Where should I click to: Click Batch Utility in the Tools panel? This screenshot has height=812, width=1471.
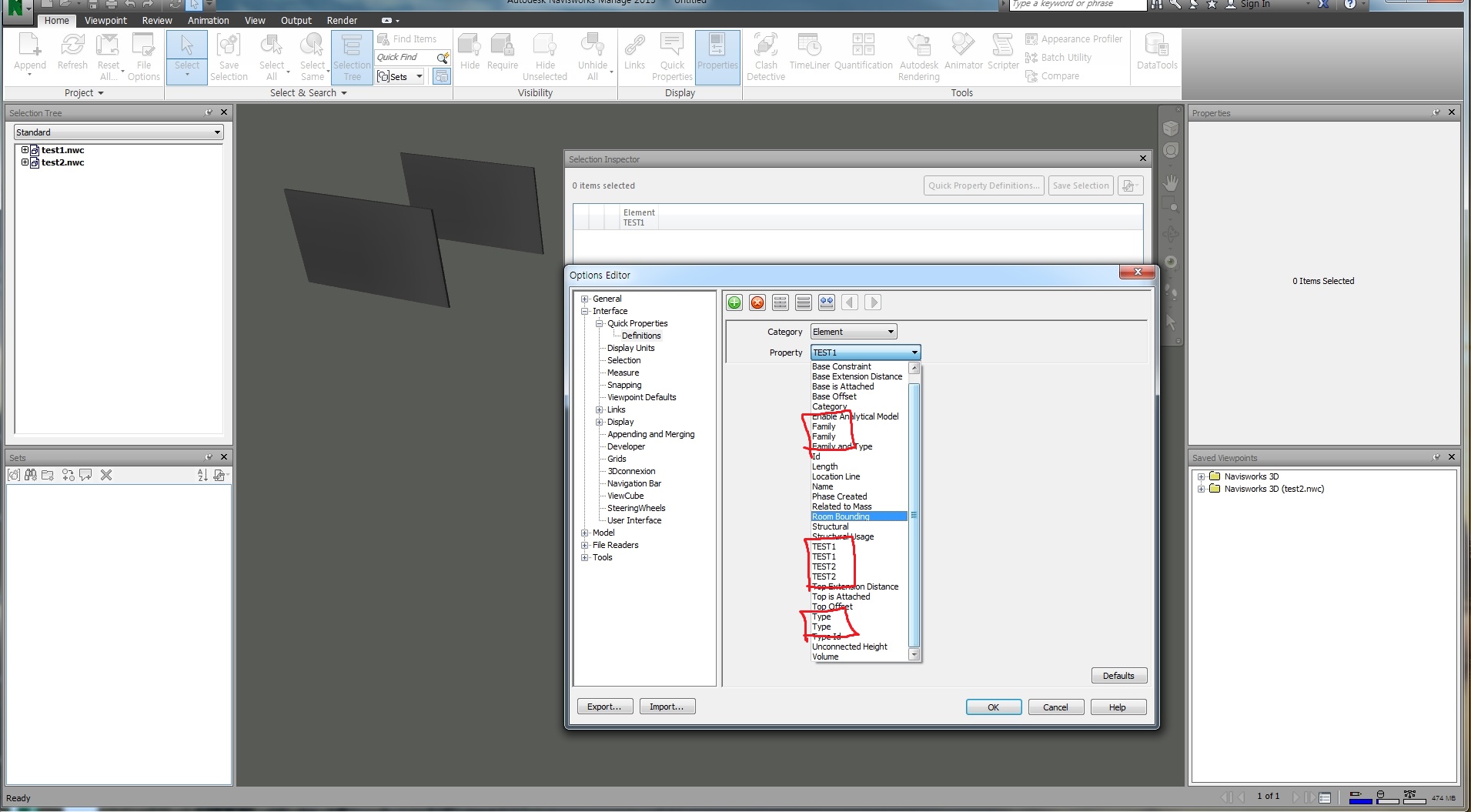pos(1058,58)
